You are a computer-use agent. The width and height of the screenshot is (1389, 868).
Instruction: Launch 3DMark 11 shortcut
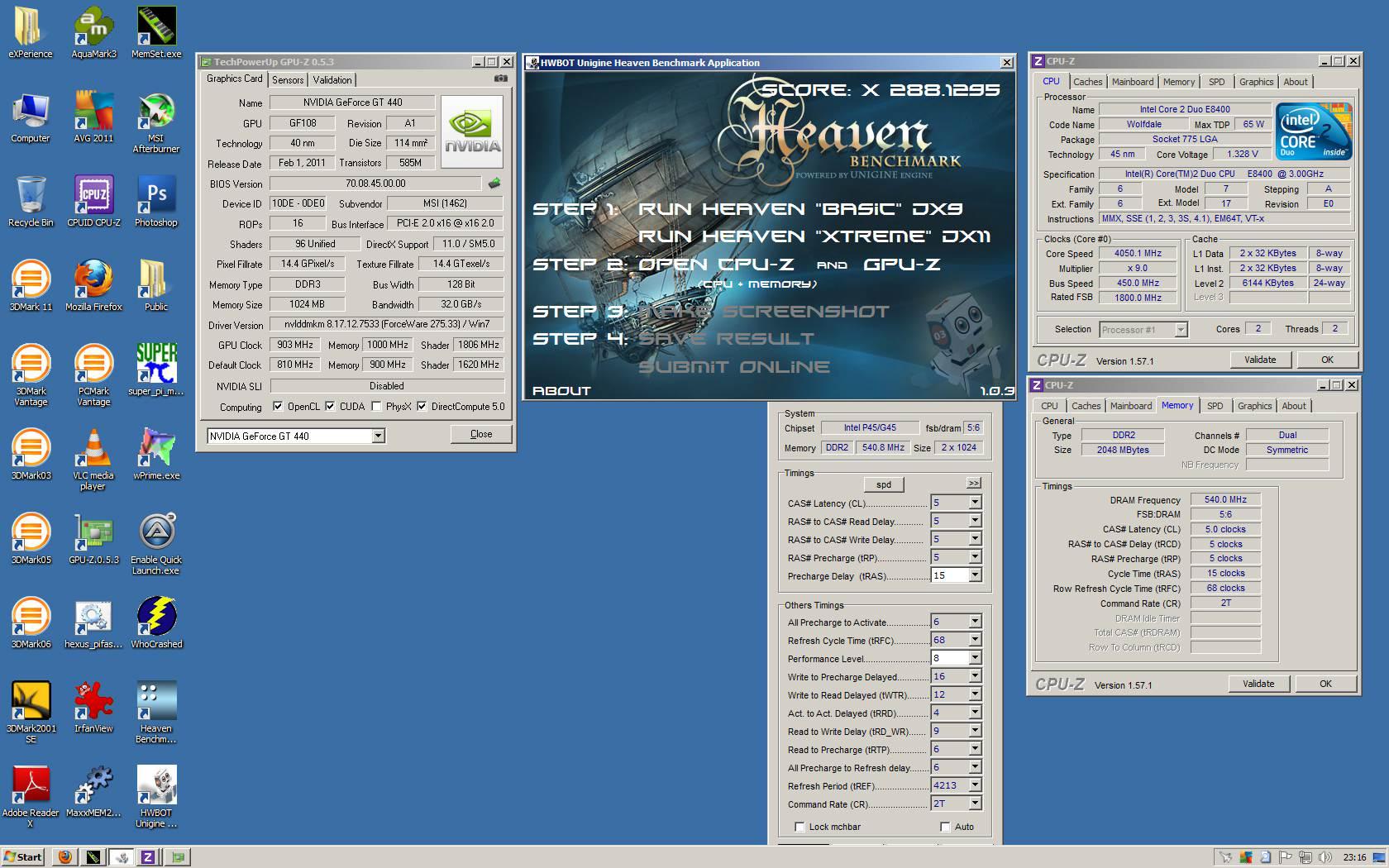click(x=30, y=286)
